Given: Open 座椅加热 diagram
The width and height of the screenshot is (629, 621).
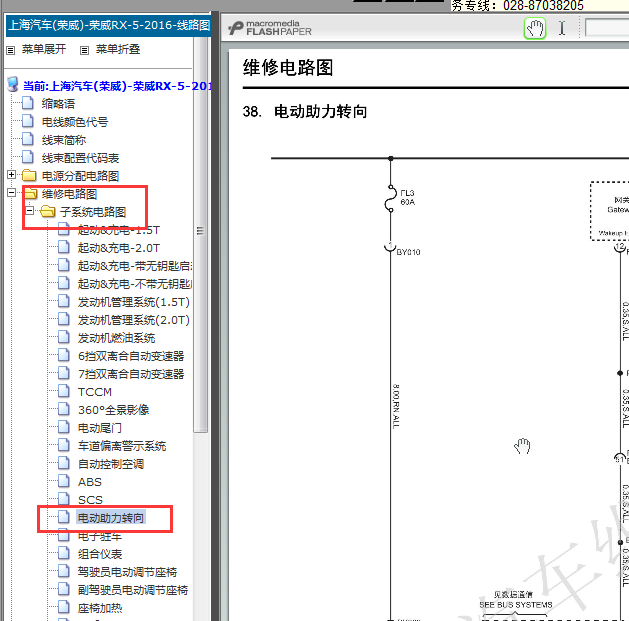Looking at the screenshot, I should point(100,608).
